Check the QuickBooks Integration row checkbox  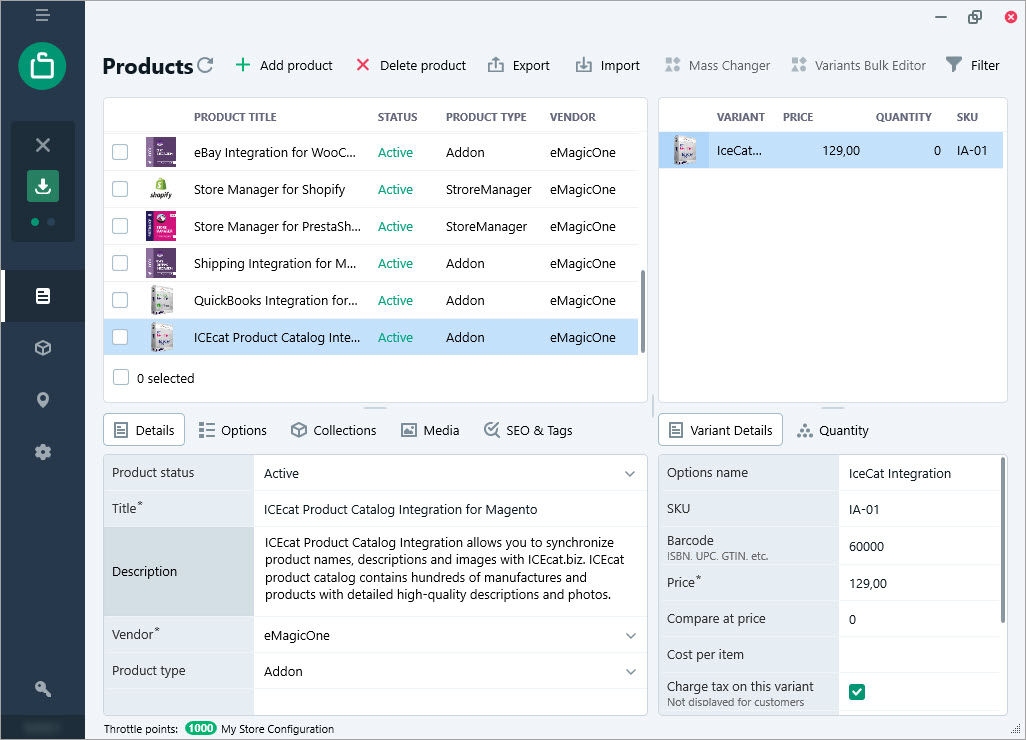coord(120,300)
